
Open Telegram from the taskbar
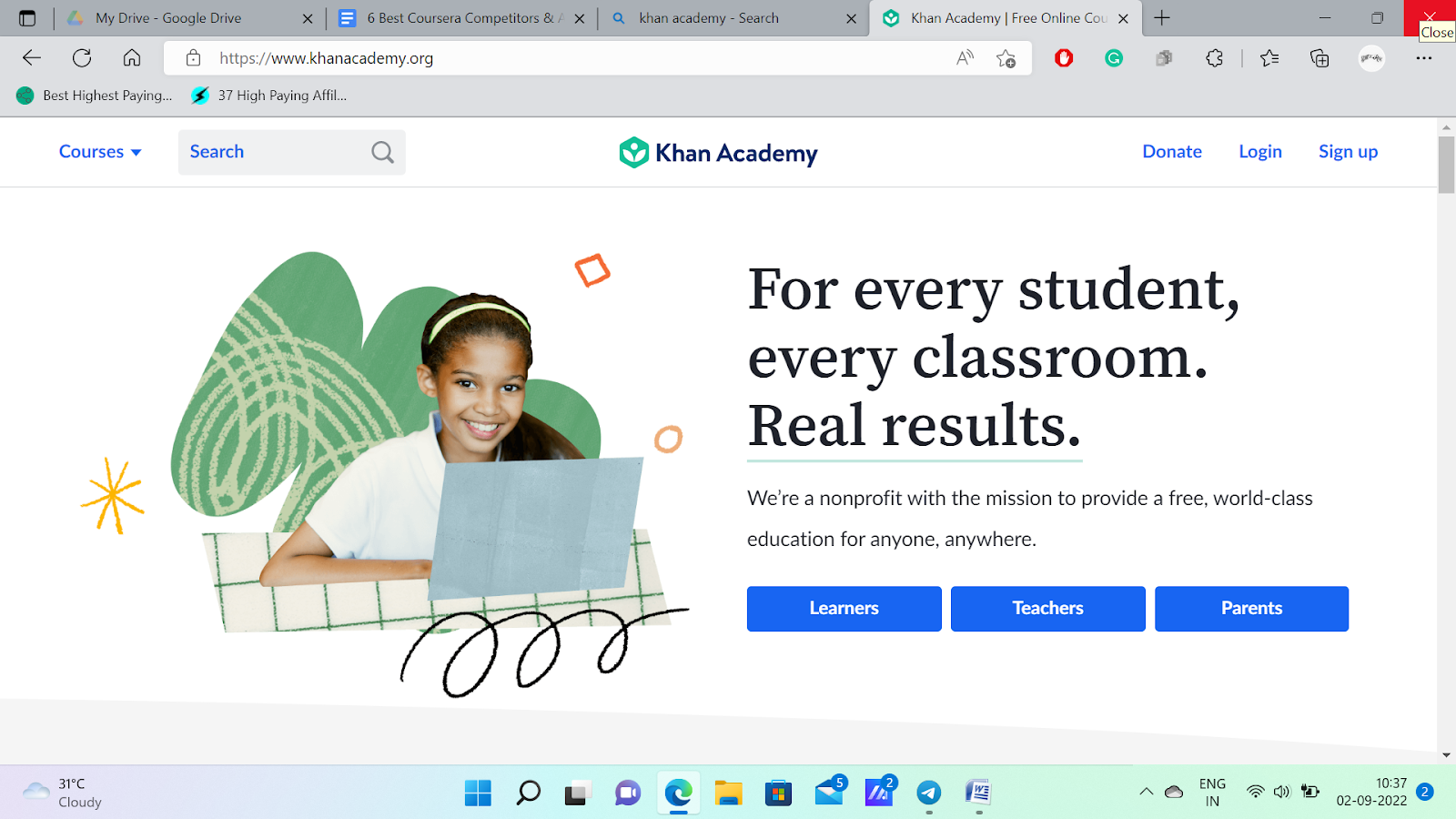pyautogui.click(x=929, y=793)
